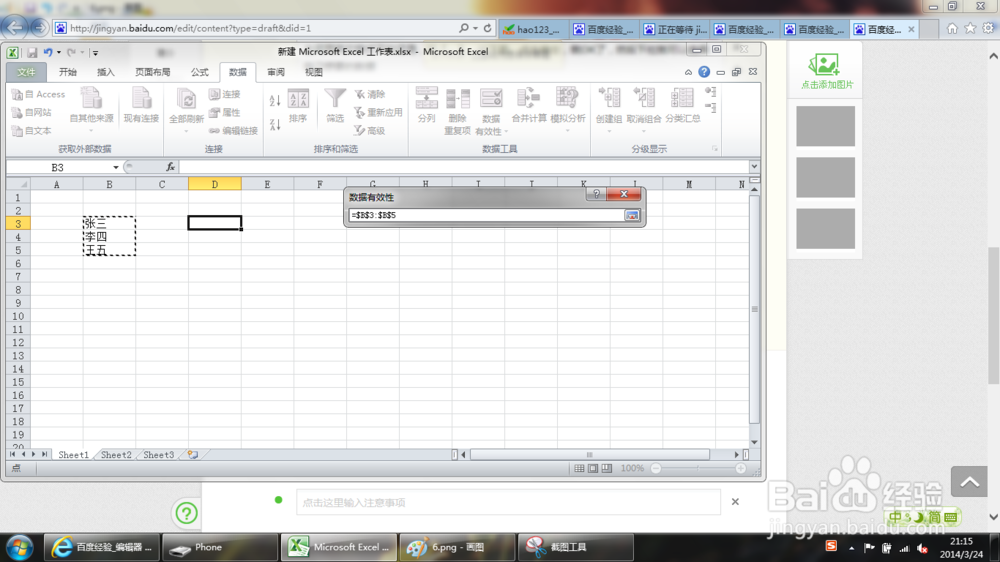Image resolution: width=1000 pixels, height=562 pixels.
Task: Select cell containing 王五
Action: point(109,250)
